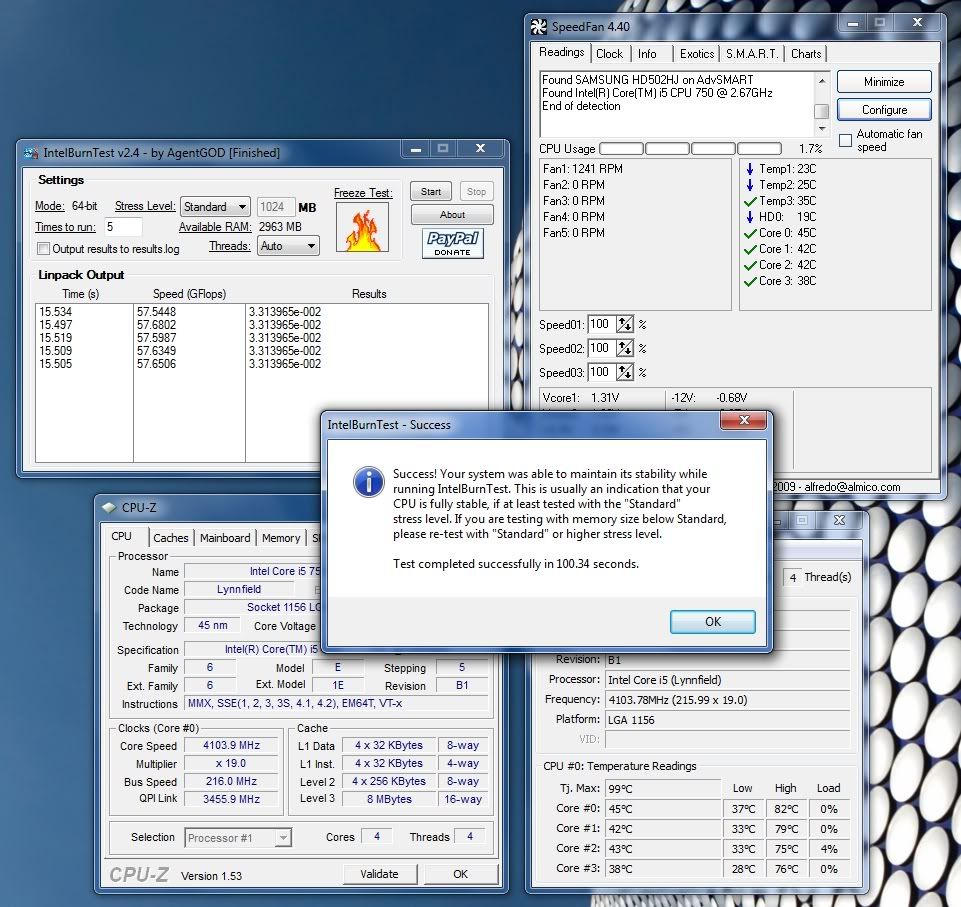961x907 pixels.
Task: Click the IntelBurnTest Start button
Action: pos(430,192)
